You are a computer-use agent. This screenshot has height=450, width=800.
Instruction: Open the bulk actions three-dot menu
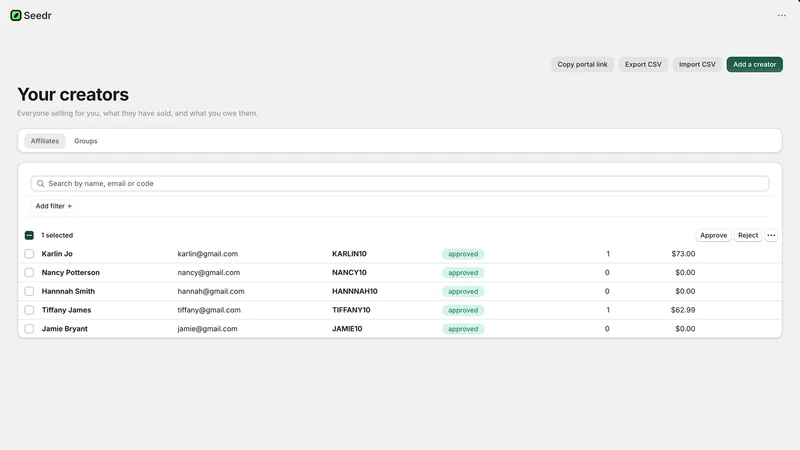pyautogui.click(x=771, y=235)
